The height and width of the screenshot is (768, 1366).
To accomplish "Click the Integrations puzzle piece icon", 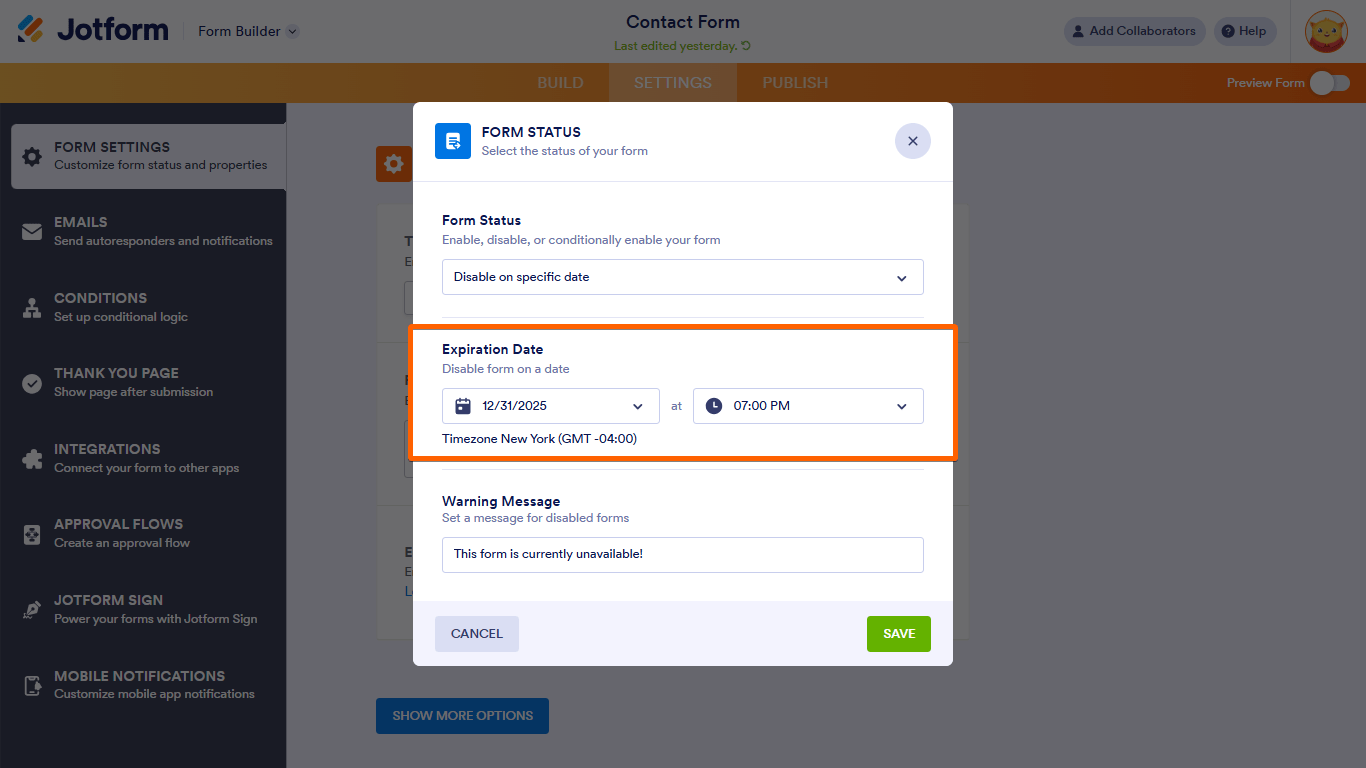I will pos(32,459).
